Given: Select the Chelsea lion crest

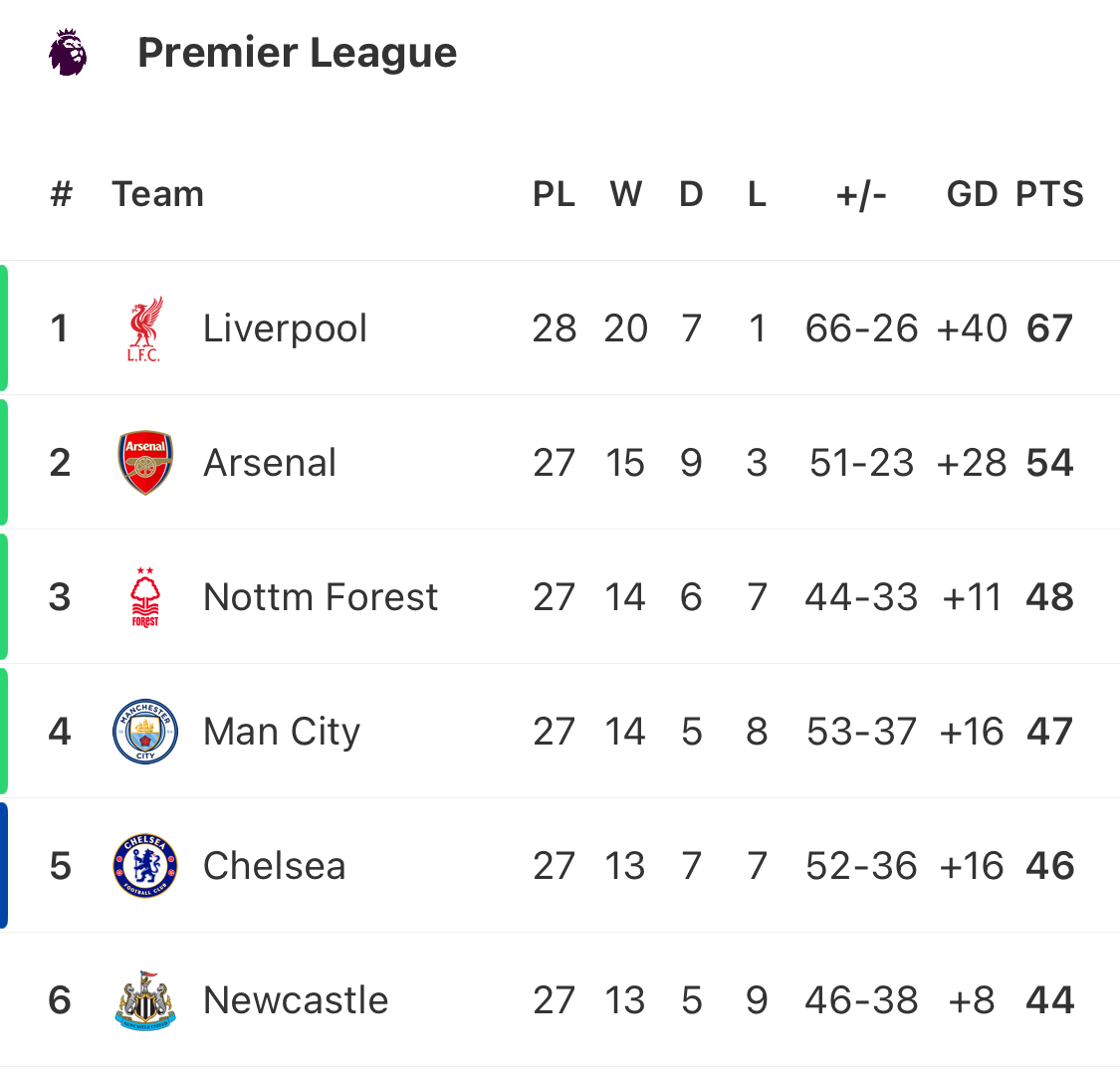Looking at the screenshot, I should coord(145,865).
